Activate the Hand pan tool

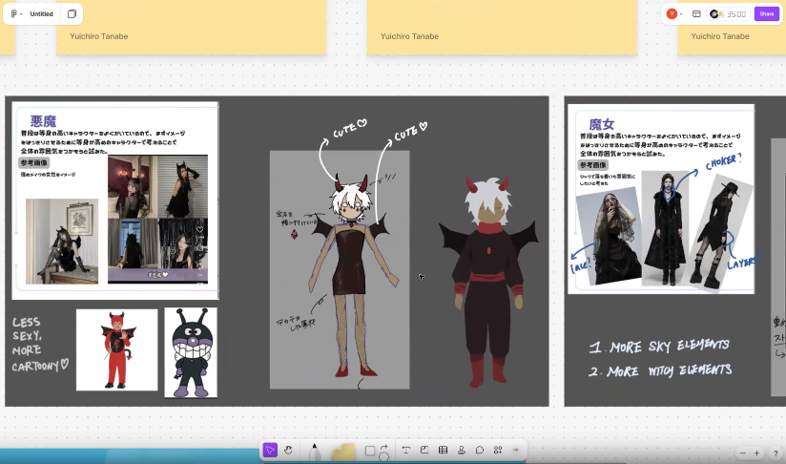coord(288,451)
